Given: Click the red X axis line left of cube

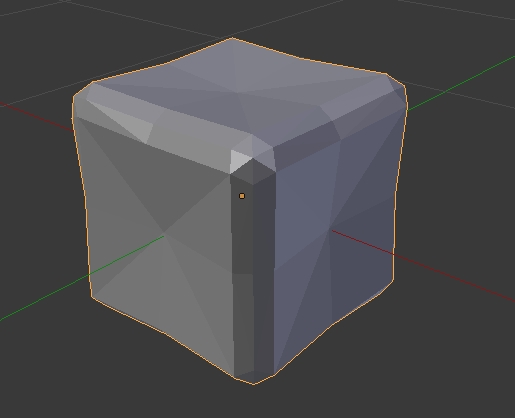Looking at the screenshot, I should pos(36,117).
